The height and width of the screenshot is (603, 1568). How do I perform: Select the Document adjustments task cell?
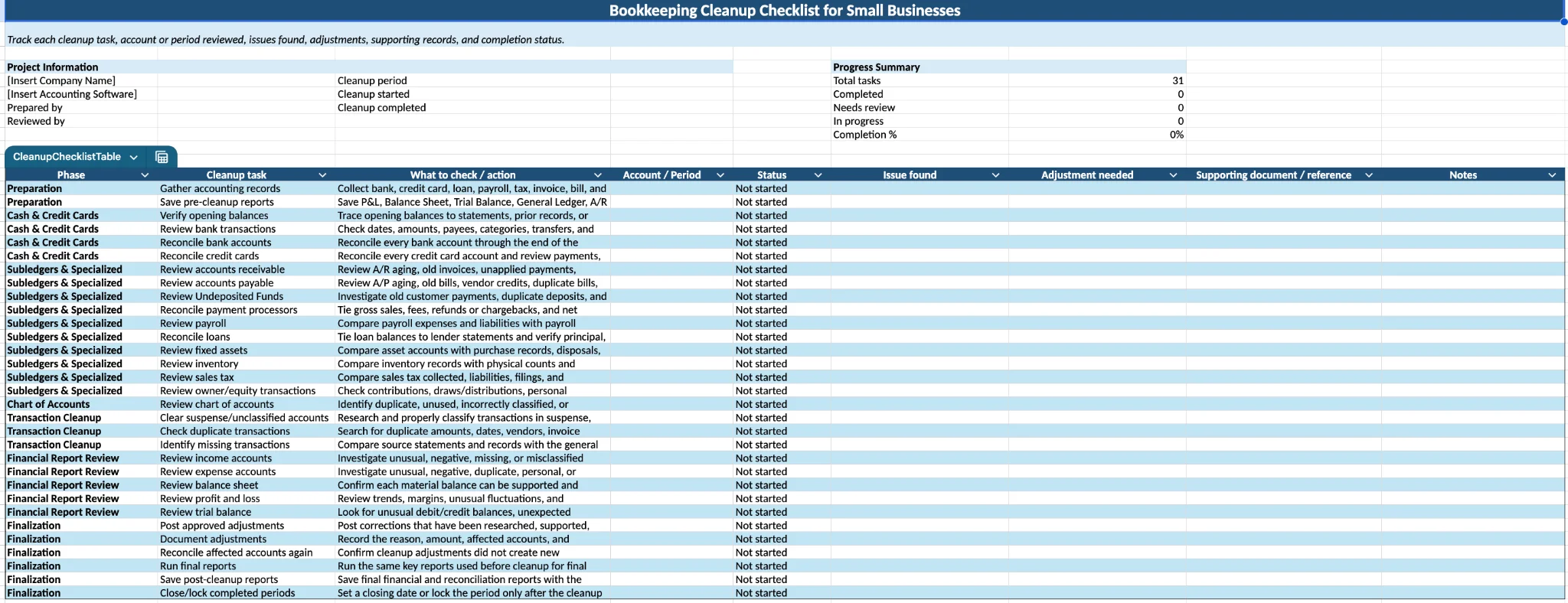[246, 539]
